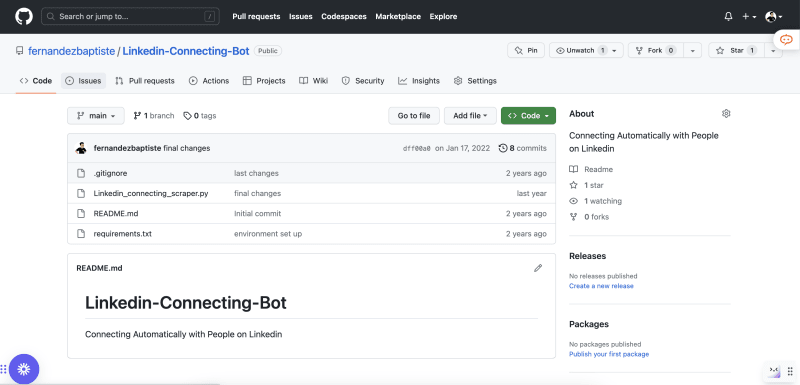Expand the Star lists dropdown arrow
Viewport: 800px width, 385px height.
click(x=773, y=50)
